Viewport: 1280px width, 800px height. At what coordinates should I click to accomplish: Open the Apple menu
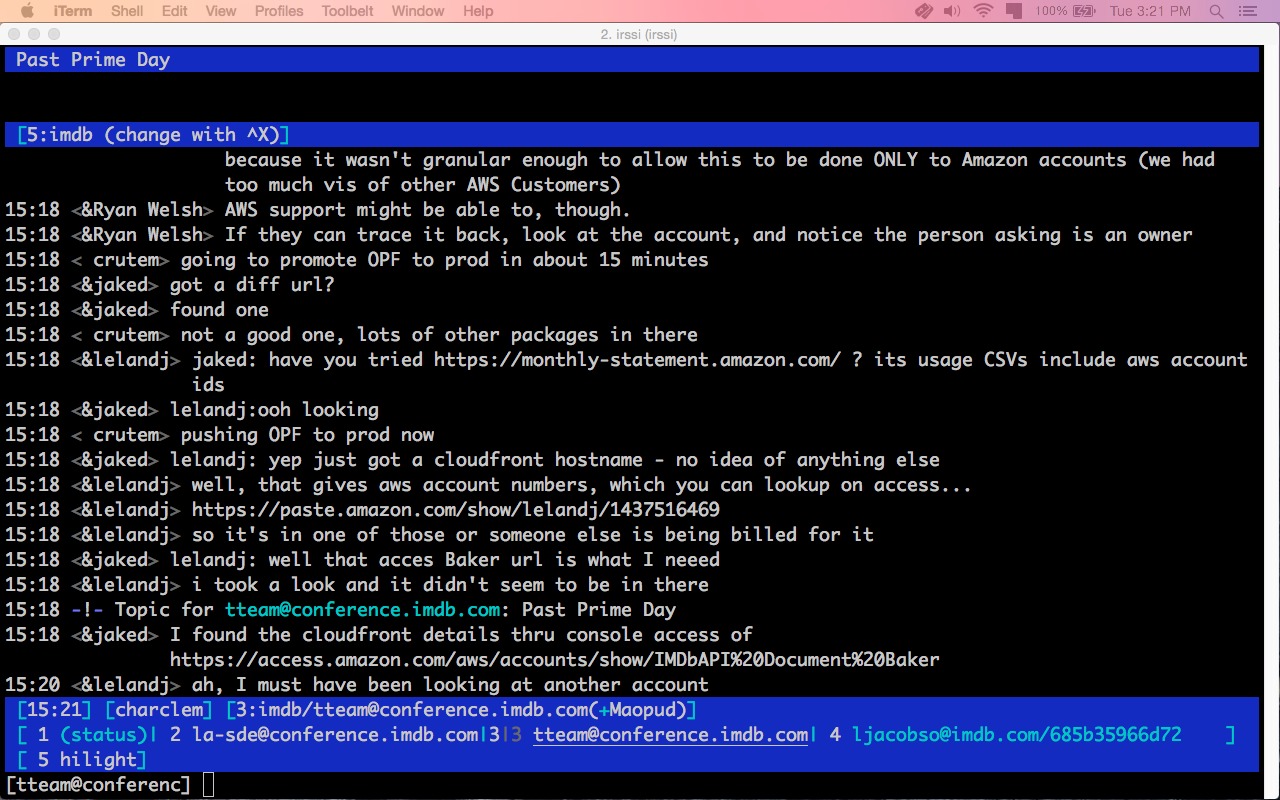click(27, 11)
